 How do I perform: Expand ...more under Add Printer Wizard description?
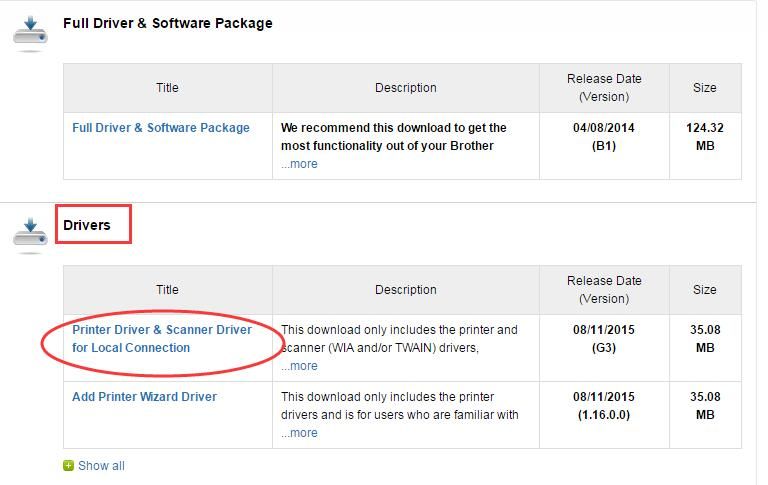[x=299, y=433]
